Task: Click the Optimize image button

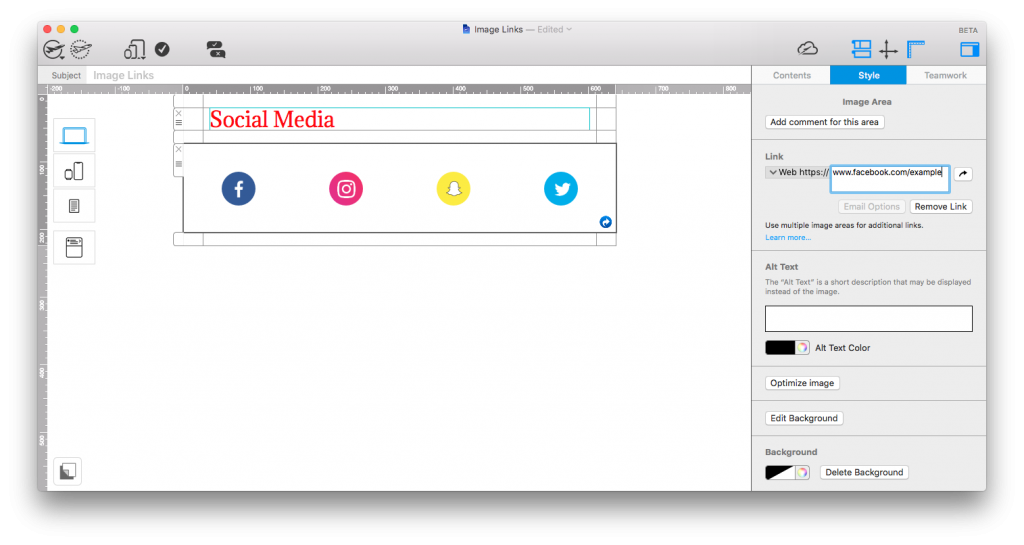Action: tap(802, 383)
